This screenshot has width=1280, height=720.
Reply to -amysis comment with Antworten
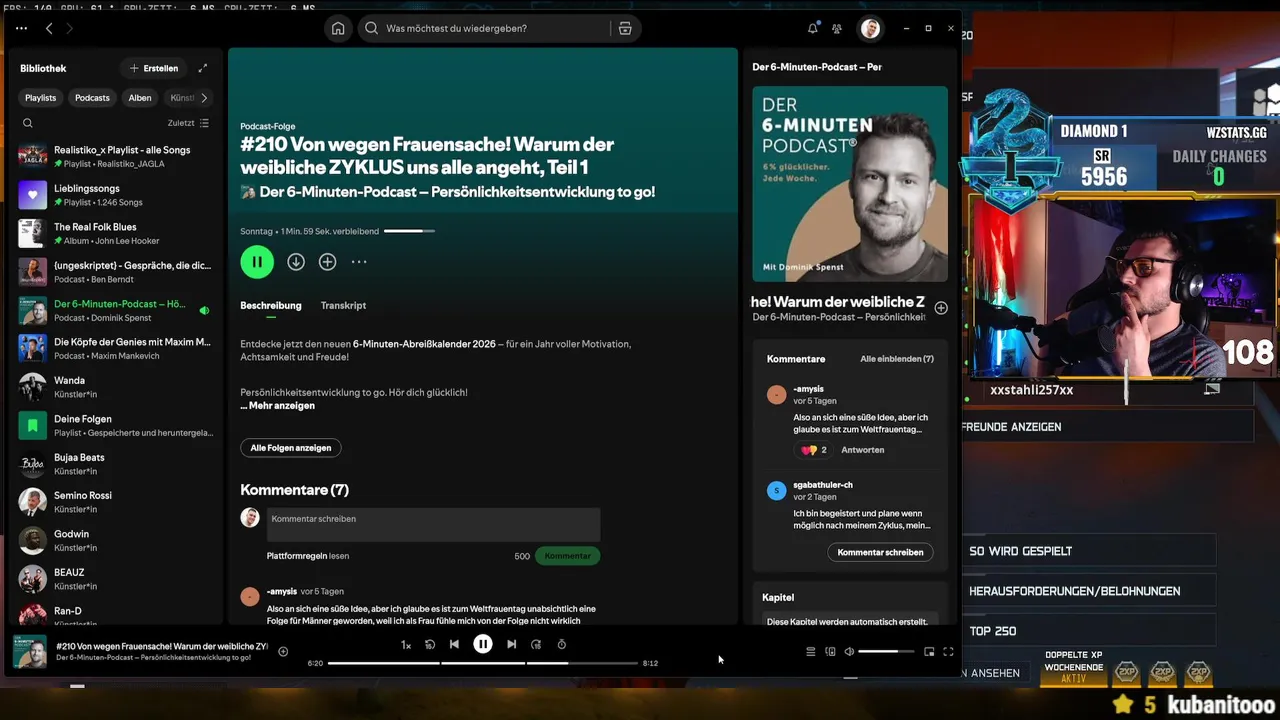(x=862, y=450)
